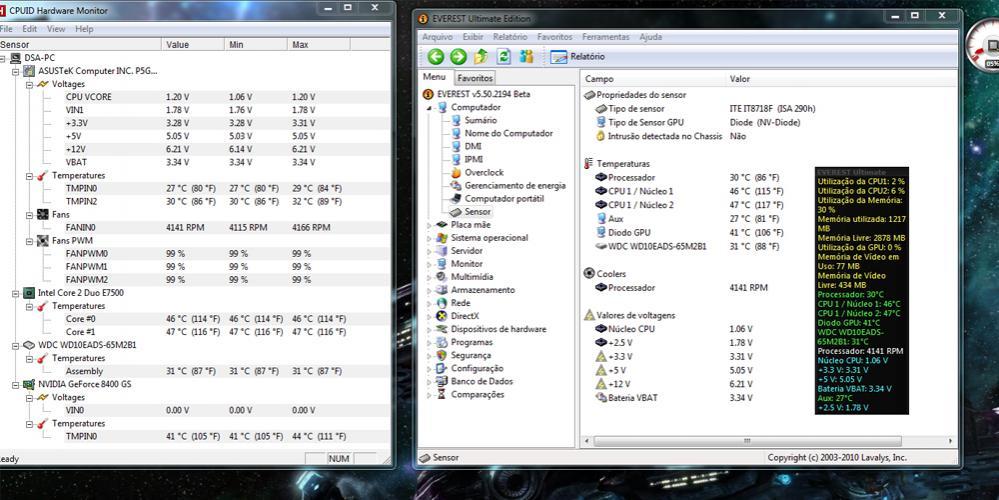This screenshot has width=999, height=500.
Task: Click the Banco de Dados icon
Action: (441, 382)
